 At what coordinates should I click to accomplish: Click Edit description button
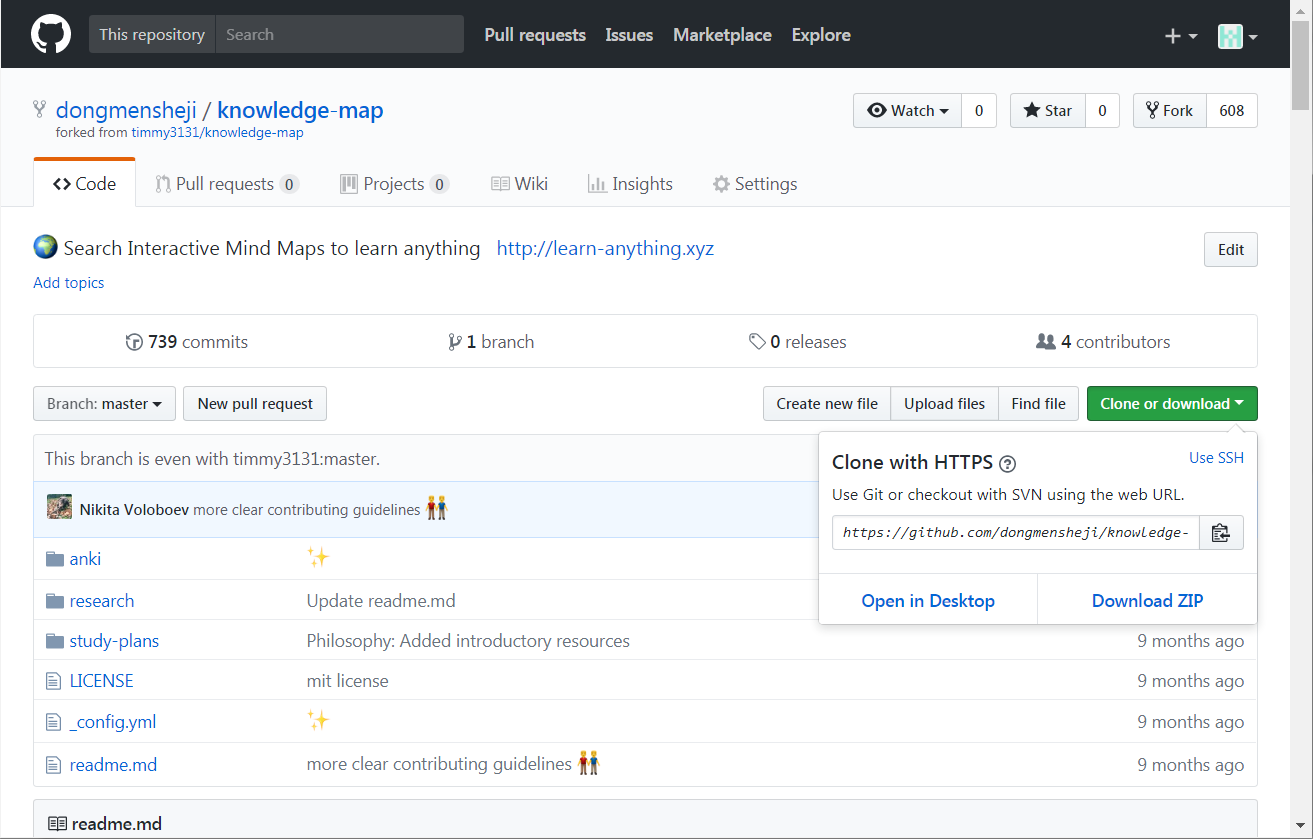coord(1230,250)
